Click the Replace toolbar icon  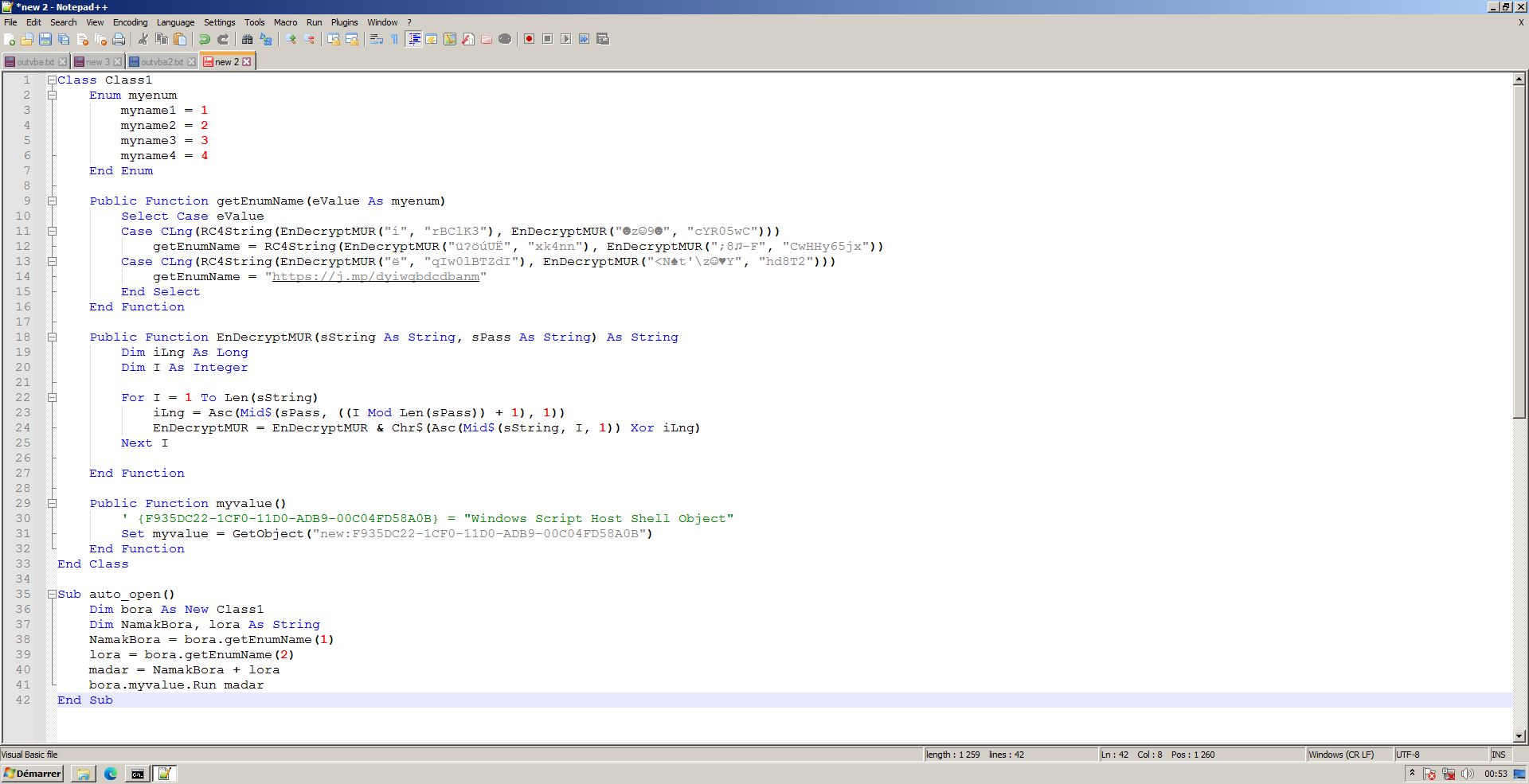[266, 38]
